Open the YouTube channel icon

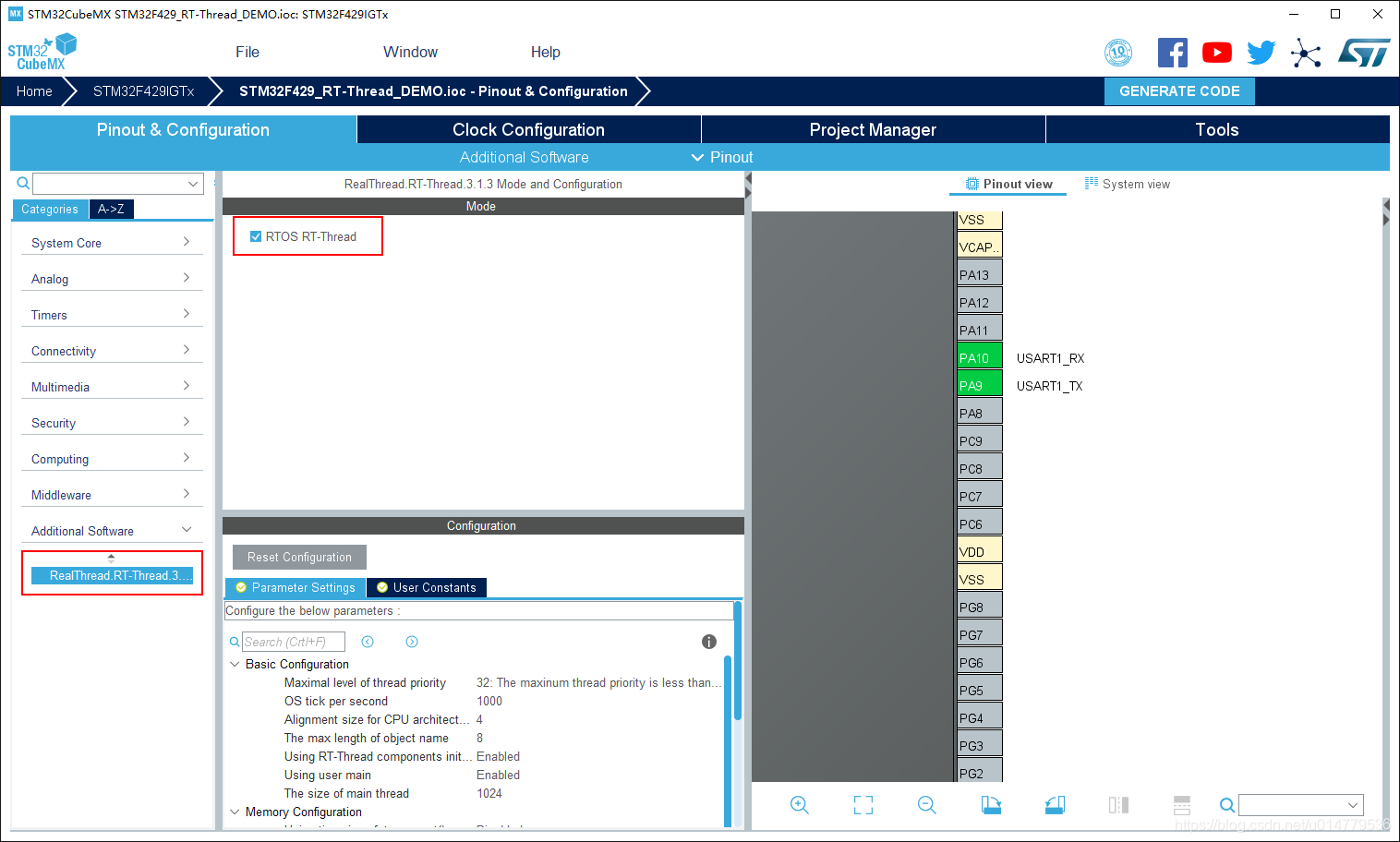tap(1217, 53)
